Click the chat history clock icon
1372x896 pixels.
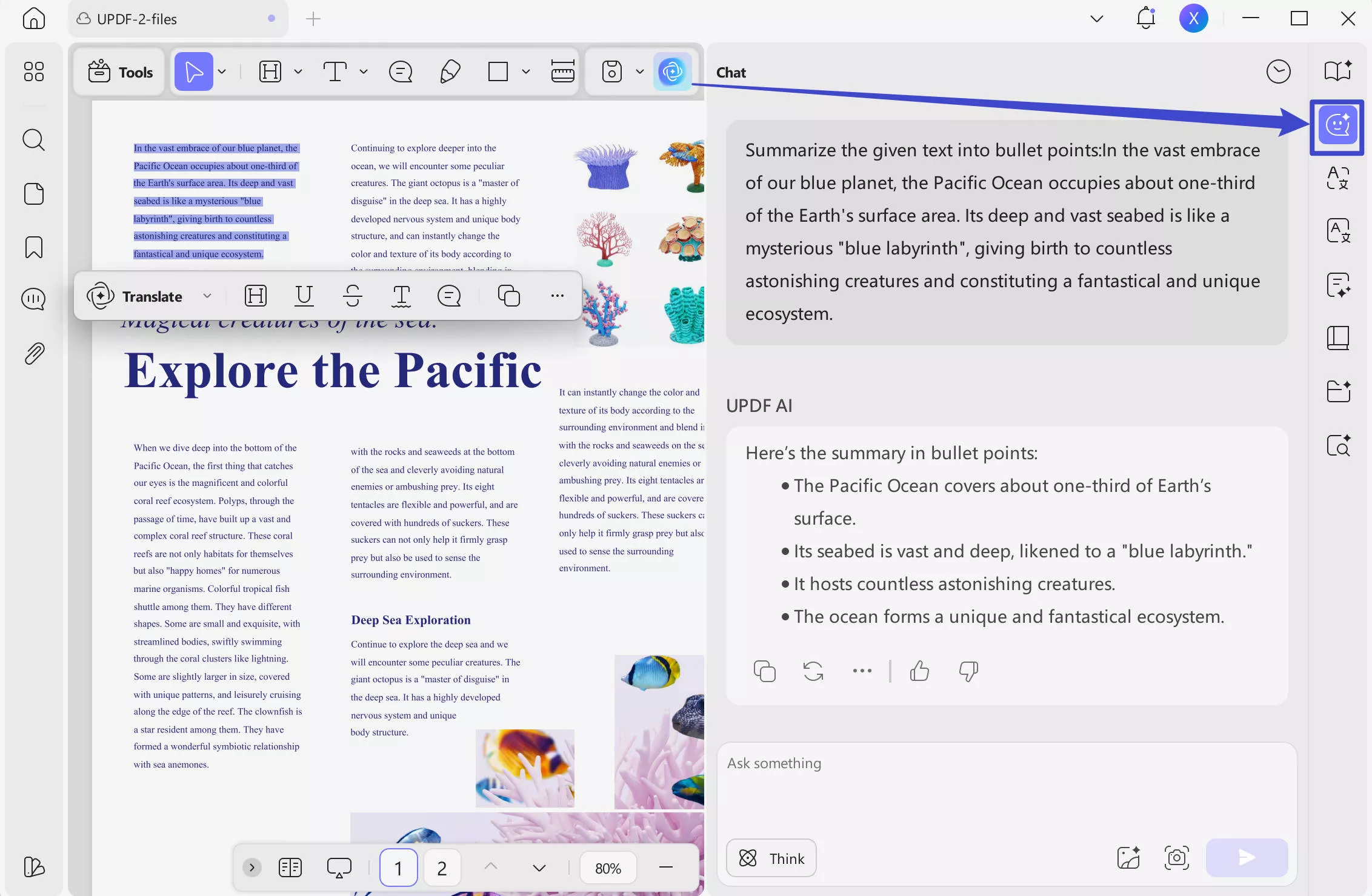(1278, 72)
